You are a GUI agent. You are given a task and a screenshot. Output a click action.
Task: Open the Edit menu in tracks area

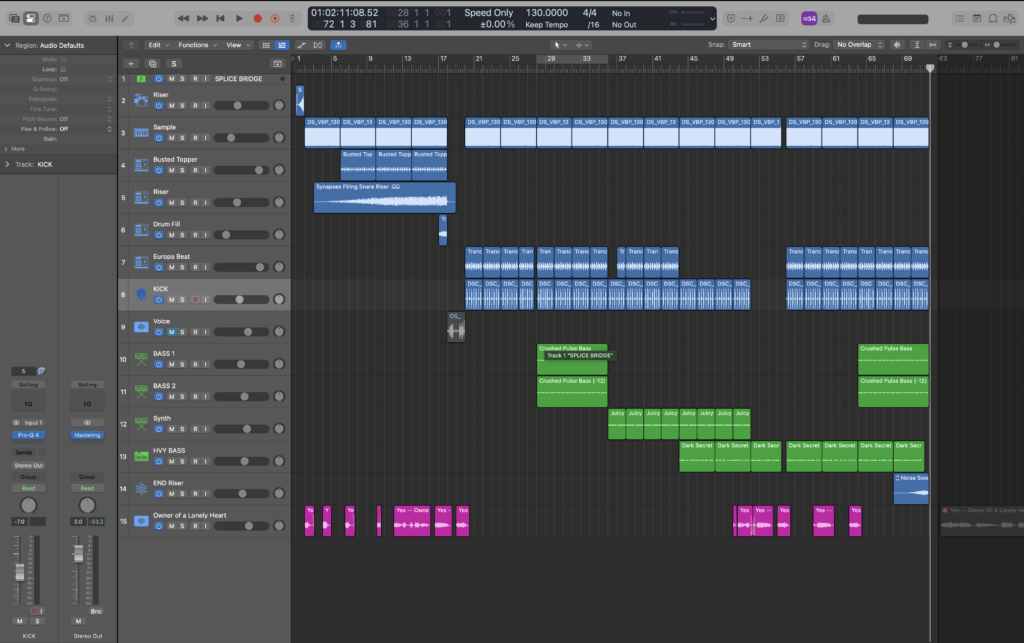click(156, 45)
